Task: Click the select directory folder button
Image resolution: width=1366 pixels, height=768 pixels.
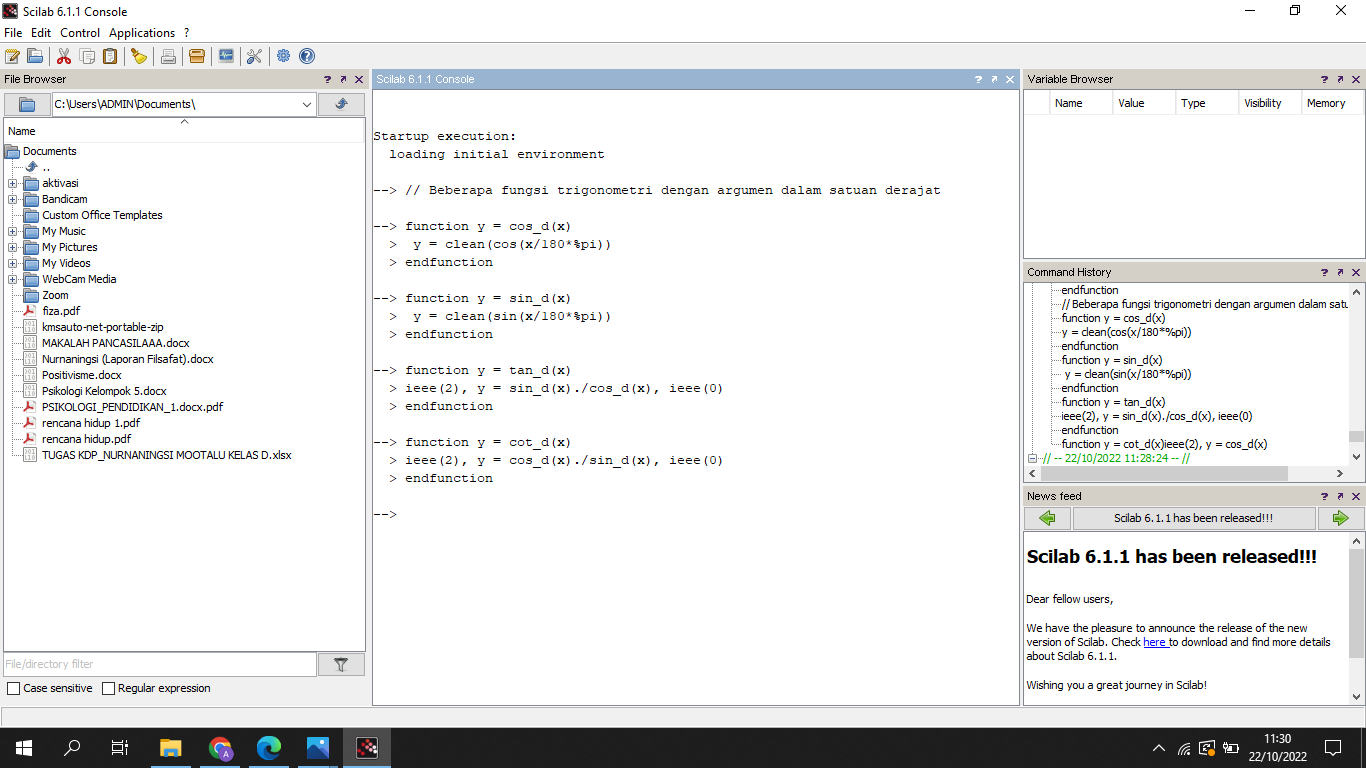Action: pos(27,104)
